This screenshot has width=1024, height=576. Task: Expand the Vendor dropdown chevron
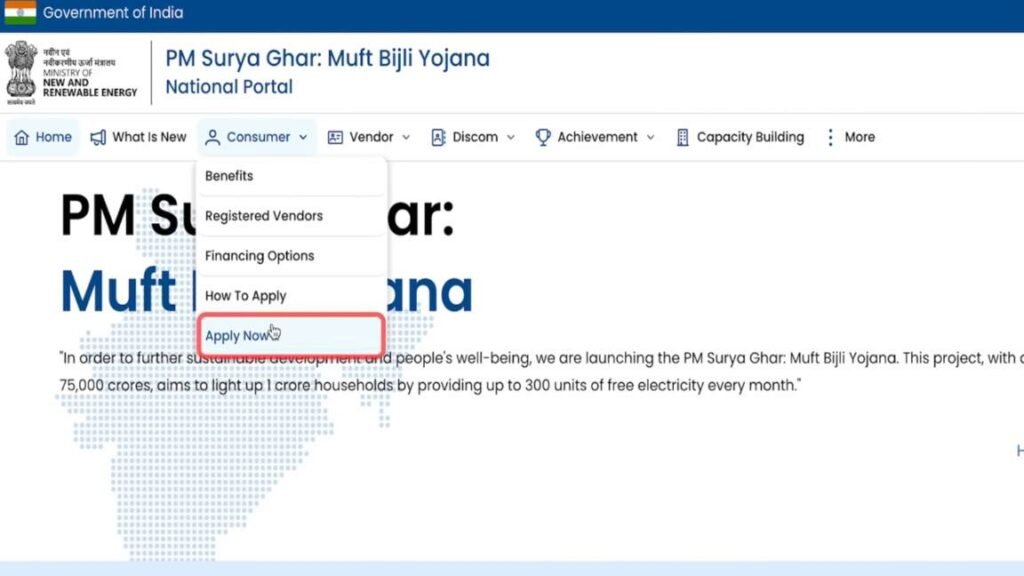406,137
